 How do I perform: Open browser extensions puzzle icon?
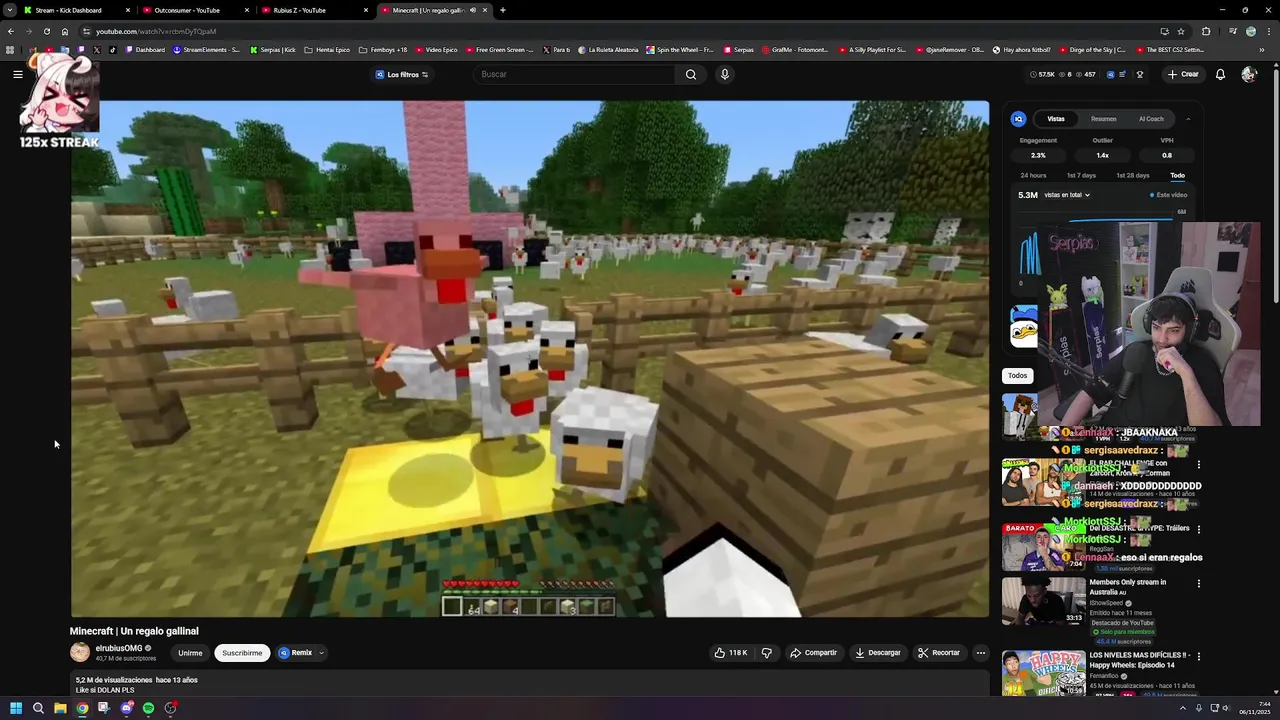[1206, 31]
